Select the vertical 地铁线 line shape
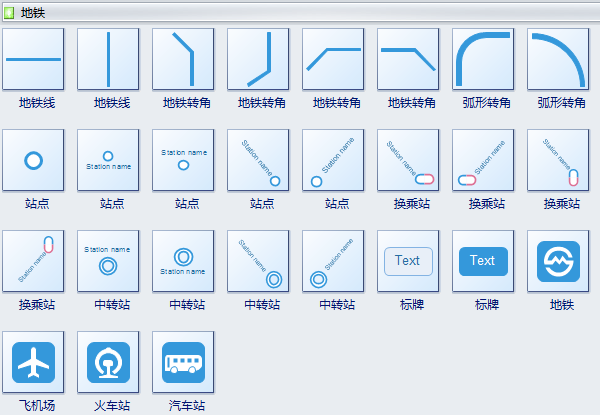This screenshot has width=600, height=415. pos(108,59)
